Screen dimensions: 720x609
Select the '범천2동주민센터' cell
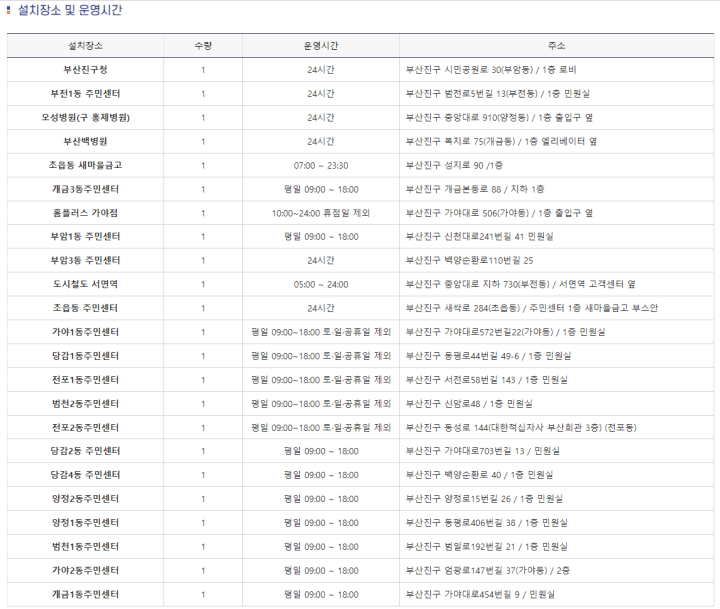[x=85, y=404]
